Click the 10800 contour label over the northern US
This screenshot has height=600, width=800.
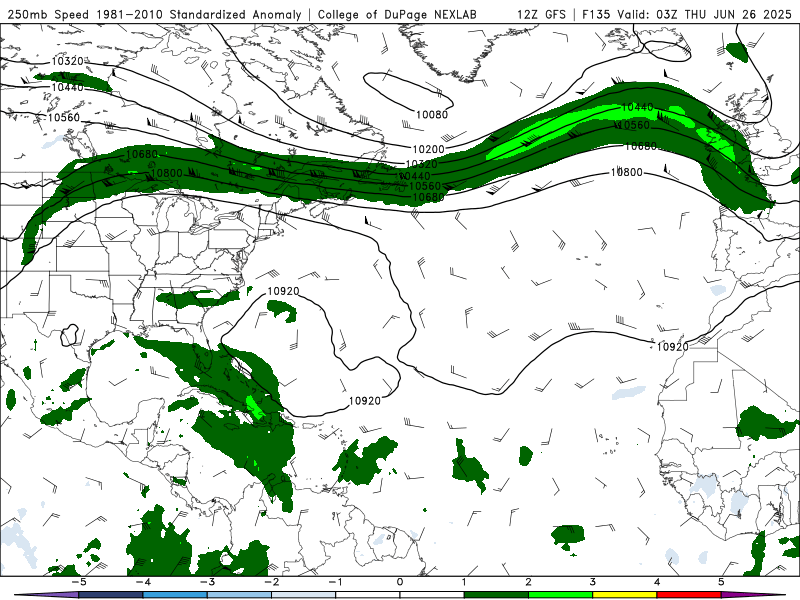(167, 173)
